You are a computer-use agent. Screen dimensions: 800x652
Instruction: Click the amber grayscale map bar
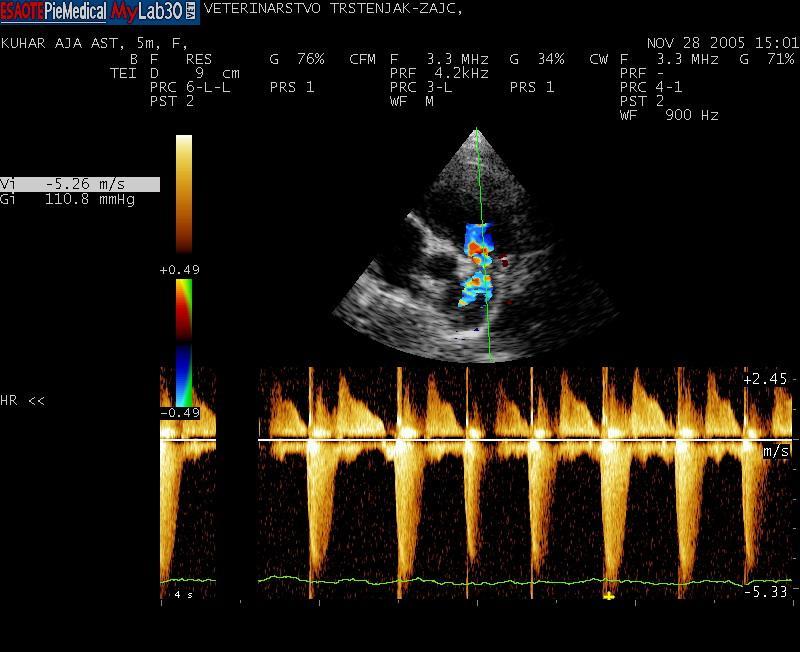184,195
